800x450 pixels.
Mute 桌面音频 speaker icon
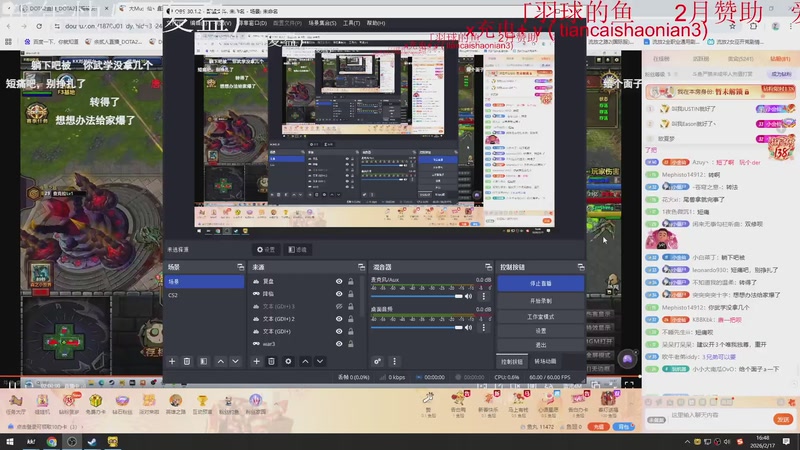tap(468, 328)
